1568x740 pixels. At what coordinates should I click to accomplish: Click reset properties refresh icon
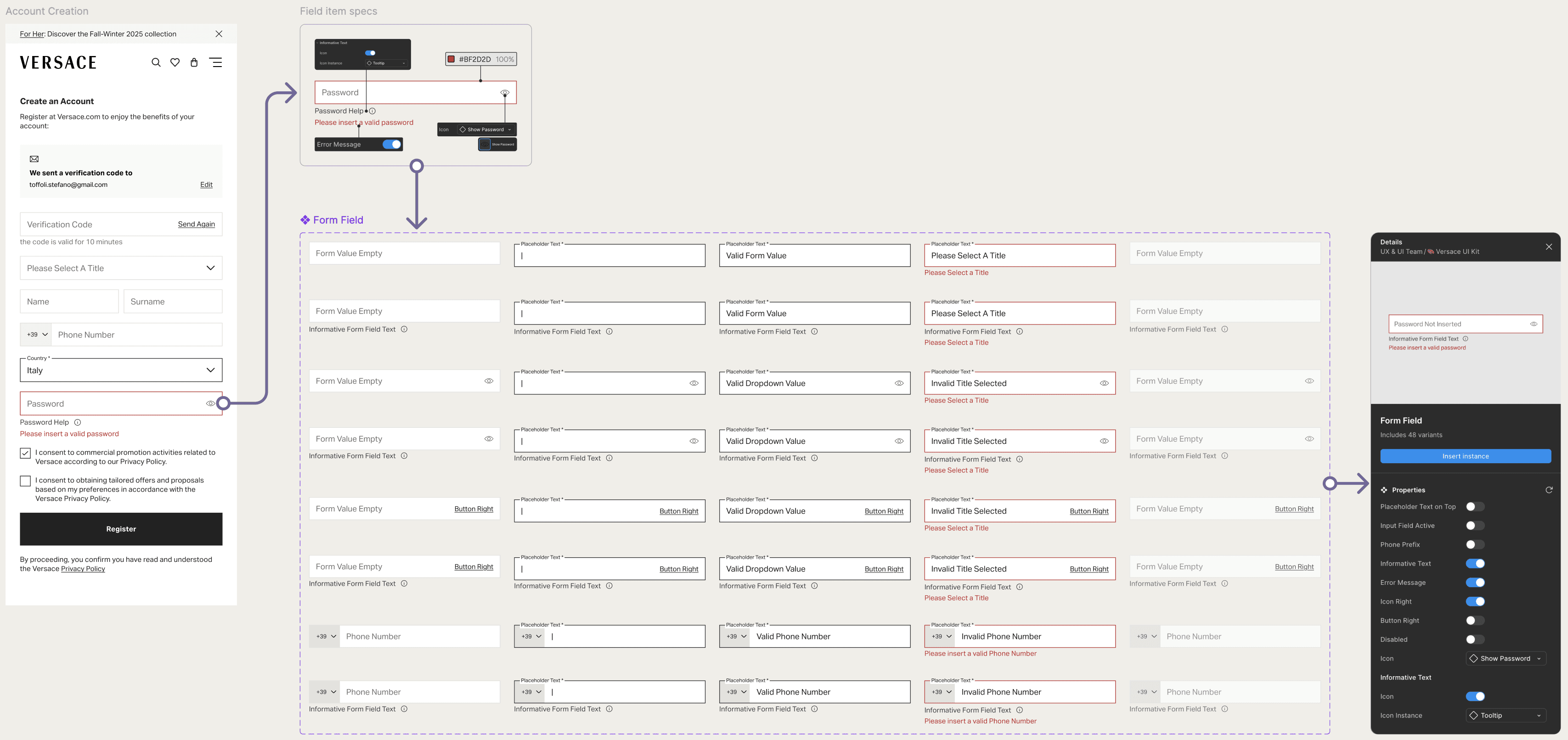[1549, 490]
